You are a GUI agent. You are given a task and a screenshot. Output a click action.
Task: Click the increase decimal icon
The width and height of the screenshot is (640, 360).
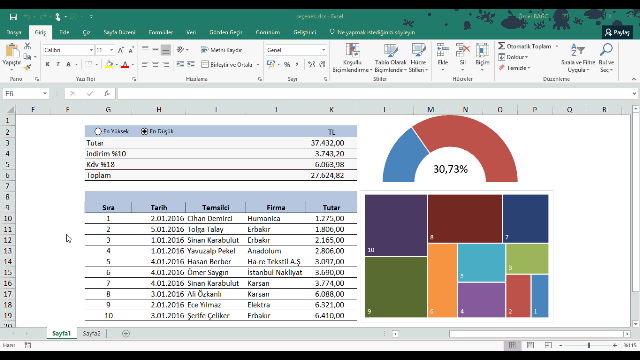pyautogui.click(x=311, y=64)
